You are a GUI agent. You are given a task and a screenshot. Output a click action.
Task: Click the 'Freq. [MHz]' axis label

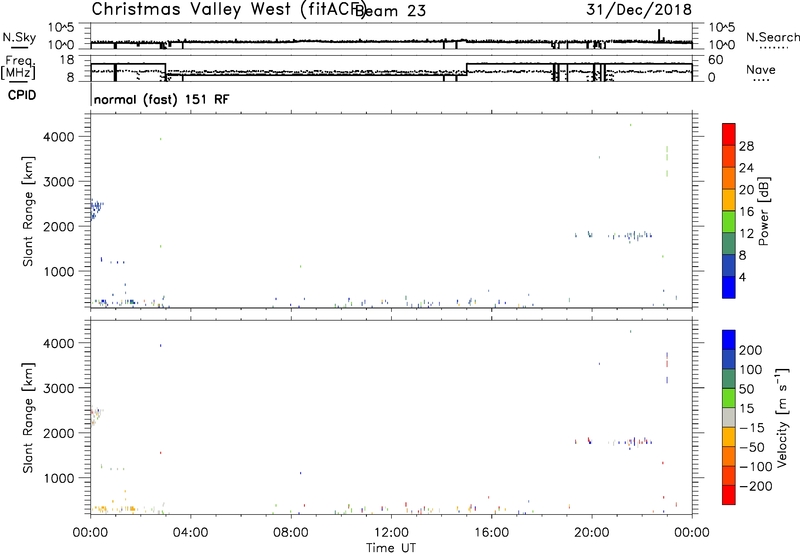pos(19,68)
